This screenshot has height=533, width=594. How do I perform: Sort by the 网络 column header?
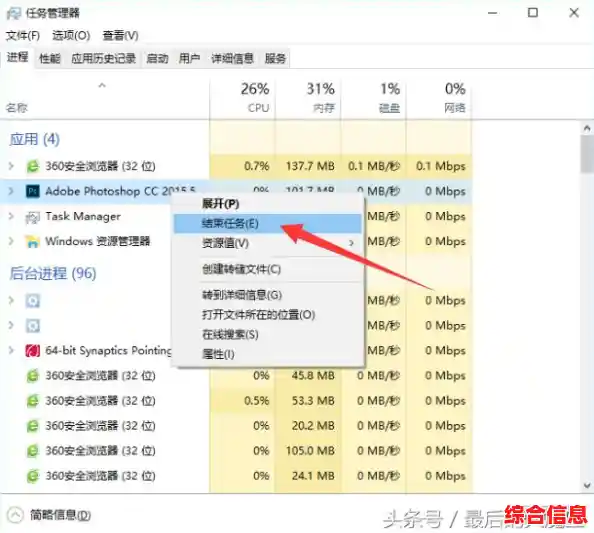tap(439, 98)
